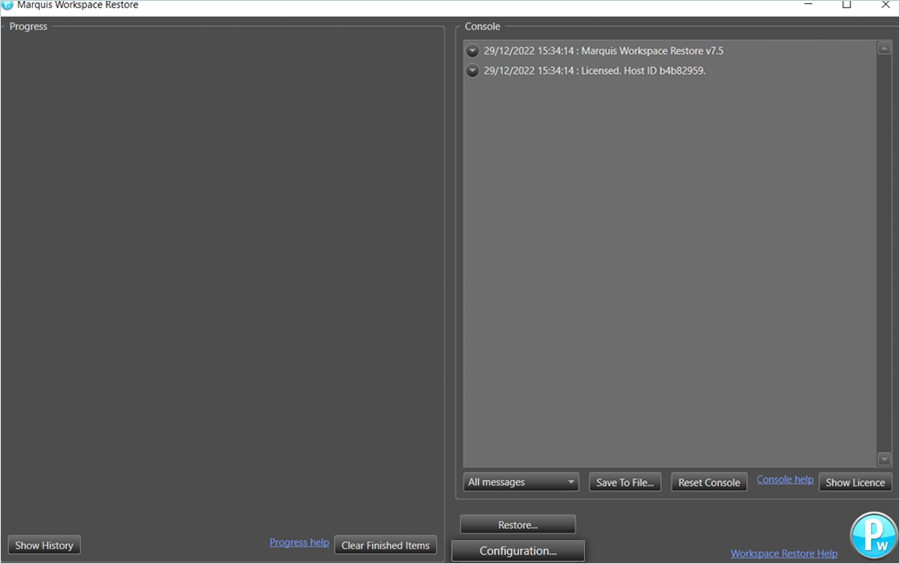This screenshot has height=564, width=900.
Task: Click console scrollbar down arrow
Action: pyautogui.click(x=884, y=458)
